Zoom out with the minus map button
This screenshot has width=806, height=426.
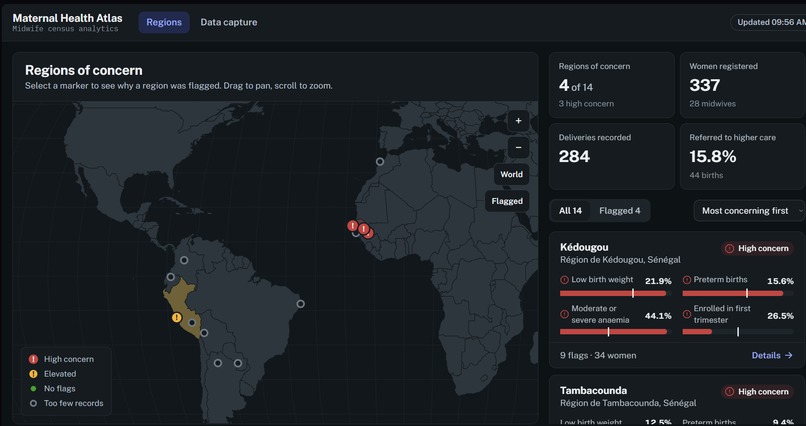coord(518,147)
